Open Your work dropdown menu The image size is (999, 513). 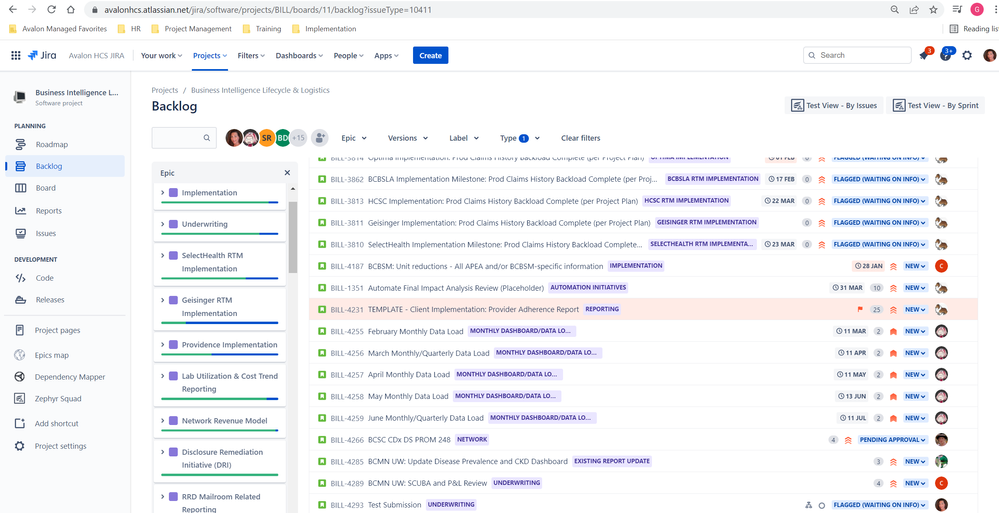(161, 55)
